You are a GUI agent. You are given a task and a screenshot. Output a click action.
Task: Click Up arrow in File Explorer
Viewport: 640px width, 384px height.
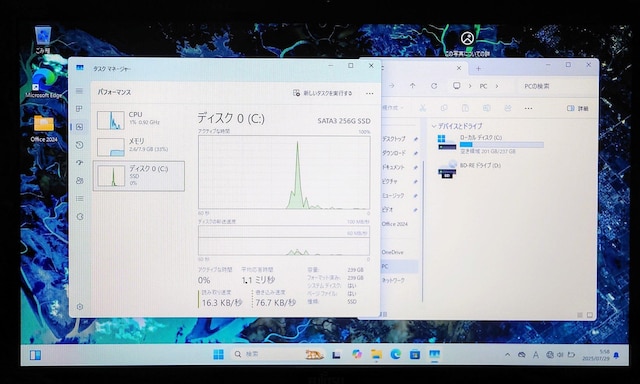click(x=413, y=86)
